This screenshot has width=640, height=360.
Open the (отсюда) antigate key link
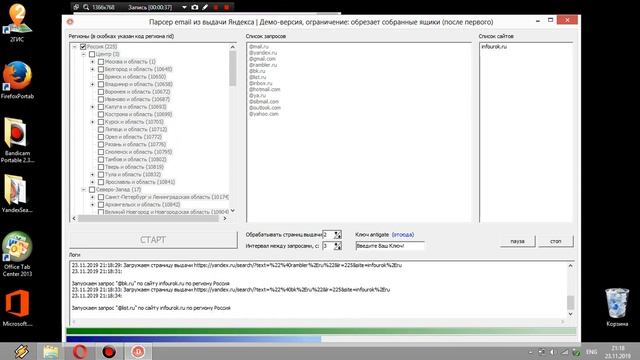point(402,235)
